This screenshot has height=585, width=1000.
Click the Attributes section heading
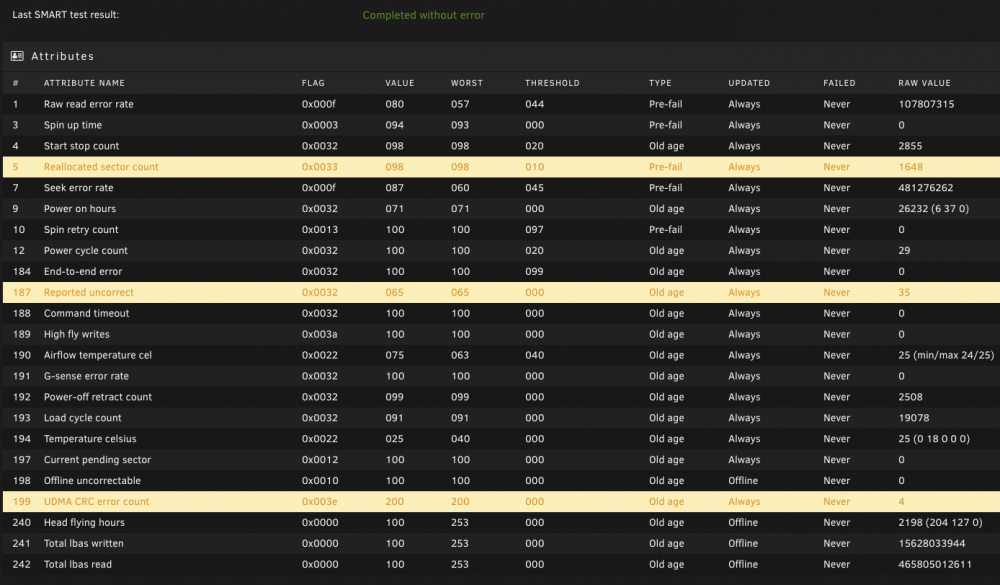(62, 56)
